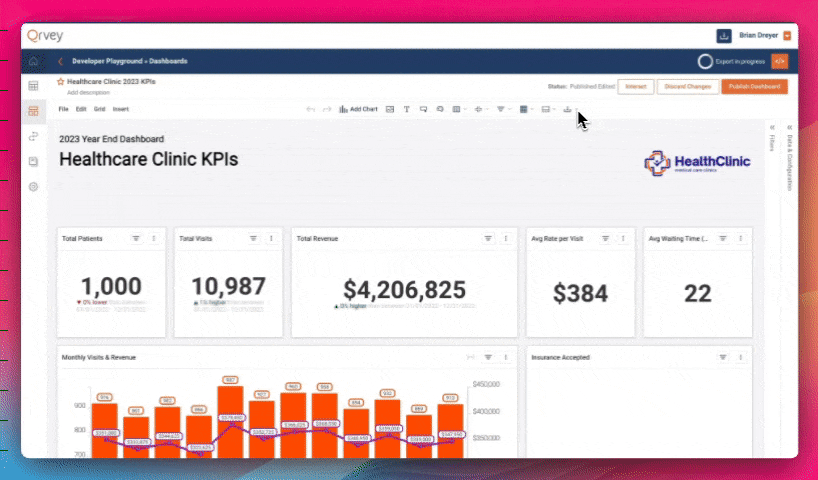The width and height of the screenshot is (818, 480).
Task: Click the Discard Changes button
Action: [687, 87]
